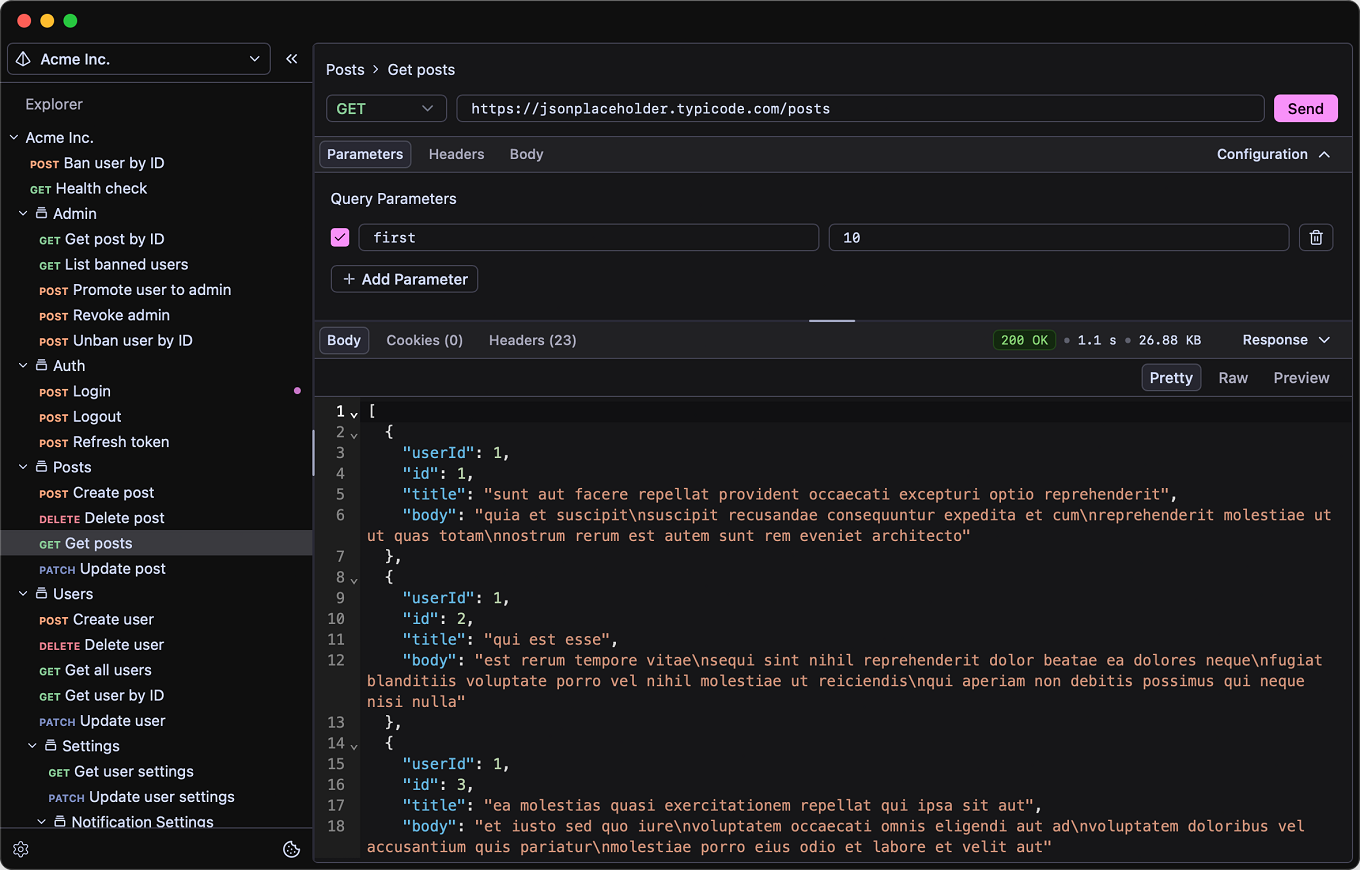This screenshot has width=1360, height=870.
Task: Delete the 'first' parameter using trash icon
Action: click(x=1316, y=237)
